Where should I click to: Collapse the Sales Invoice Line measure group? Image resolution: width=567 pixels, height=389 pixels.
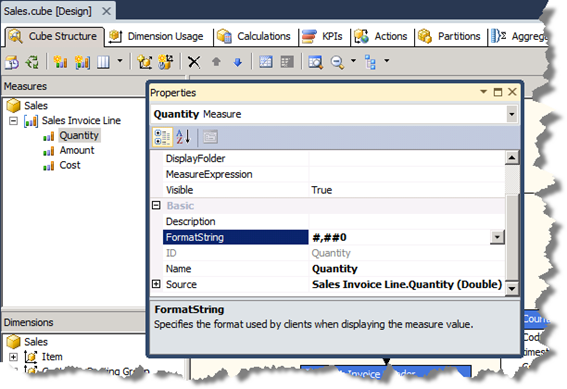(13, 121)
